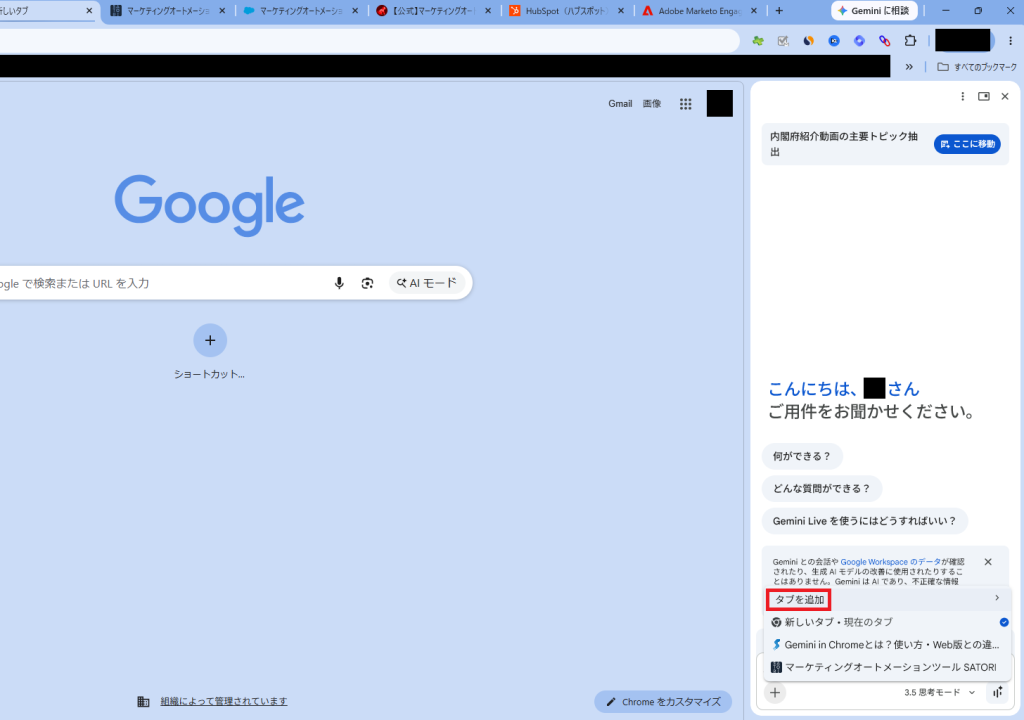The width and height of the screenshot is (1024, 720).
Task: Click Chrome をカスタマイズ button
Action: pos(663,702)
